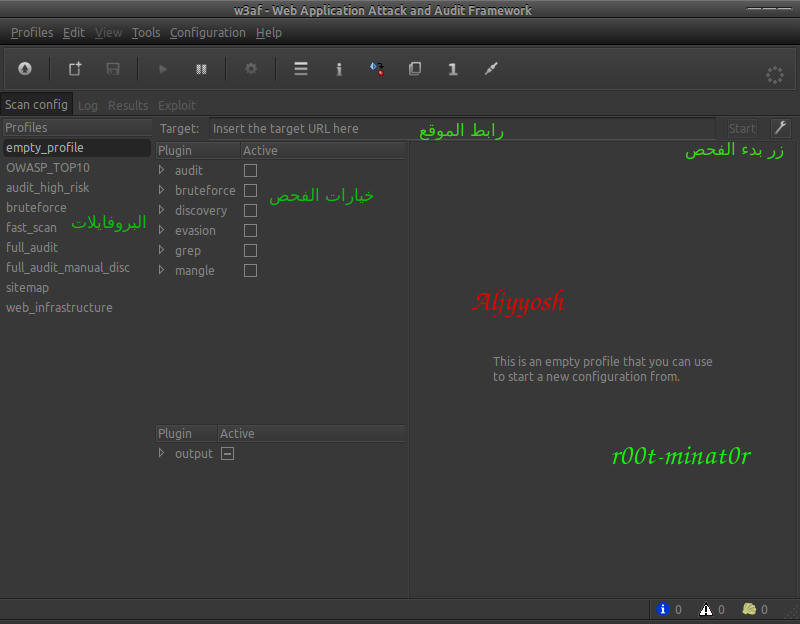800x624 pixels.
Task: Start the scan with play icon
Action: click(163, 69)
